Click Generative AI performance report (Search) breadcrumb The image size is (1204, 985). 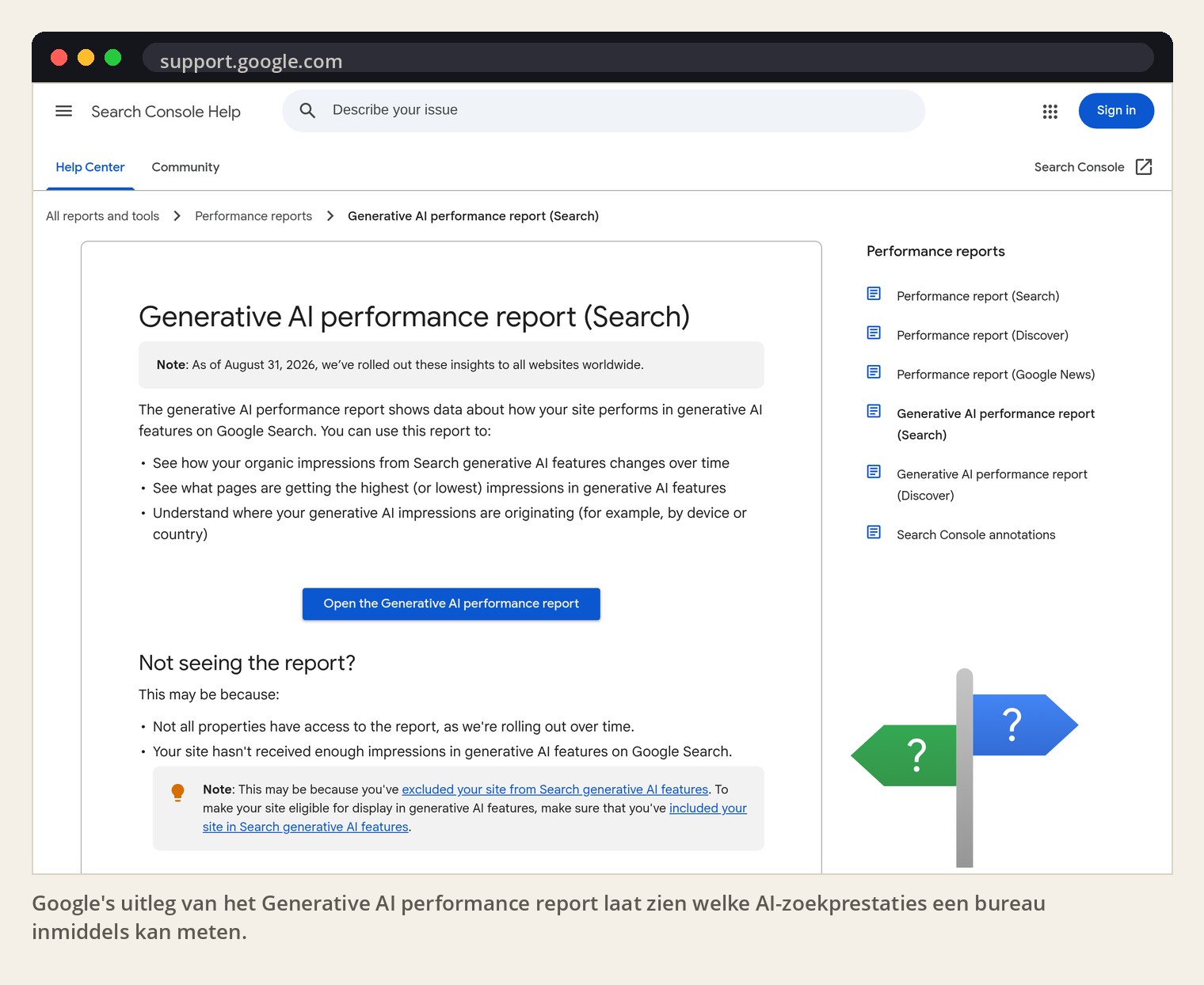[x=473, y=216]
